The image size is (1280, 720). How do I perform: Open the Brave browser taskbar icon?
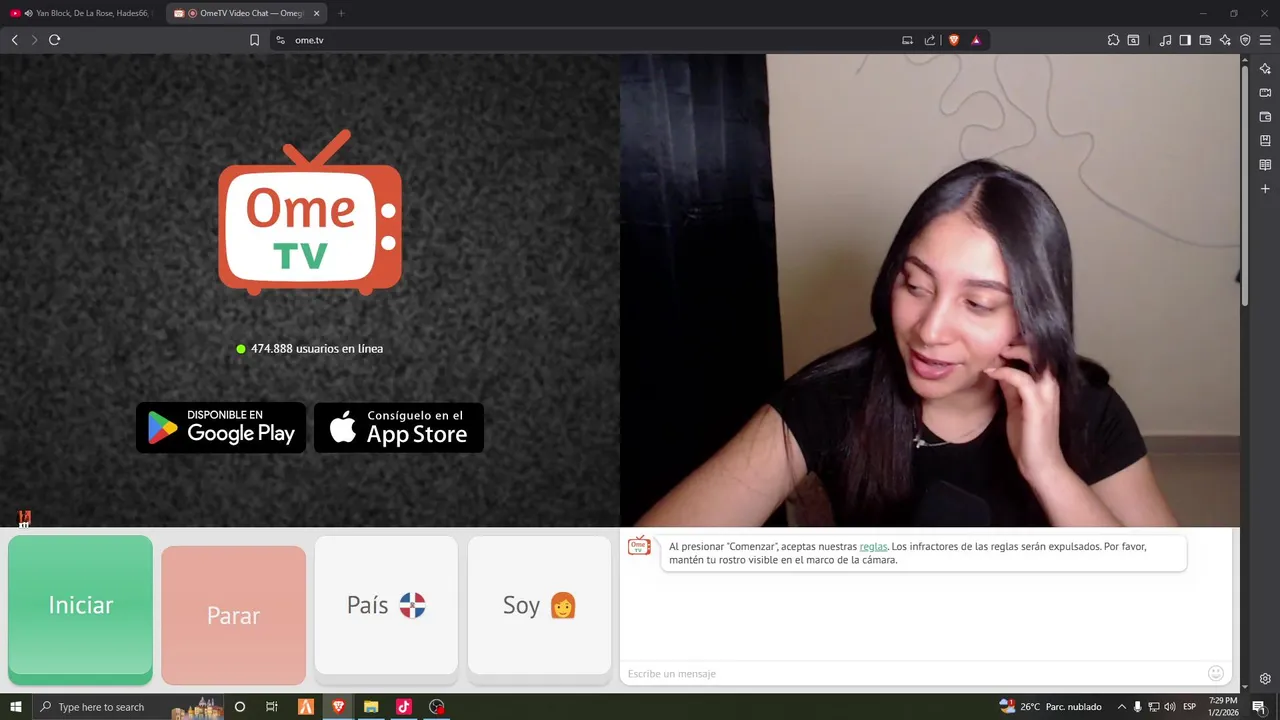click(x=338, y=707)
